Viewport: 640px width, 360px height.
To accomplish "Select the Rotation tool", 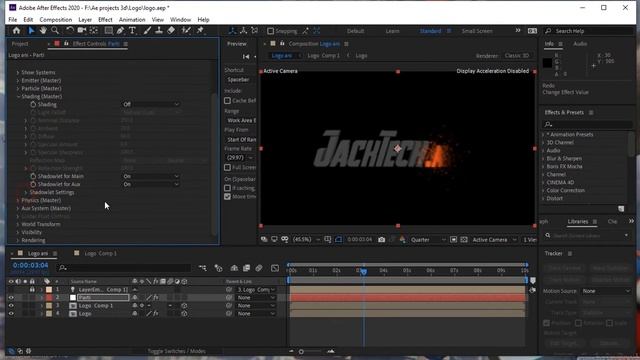I will (70, 31).
